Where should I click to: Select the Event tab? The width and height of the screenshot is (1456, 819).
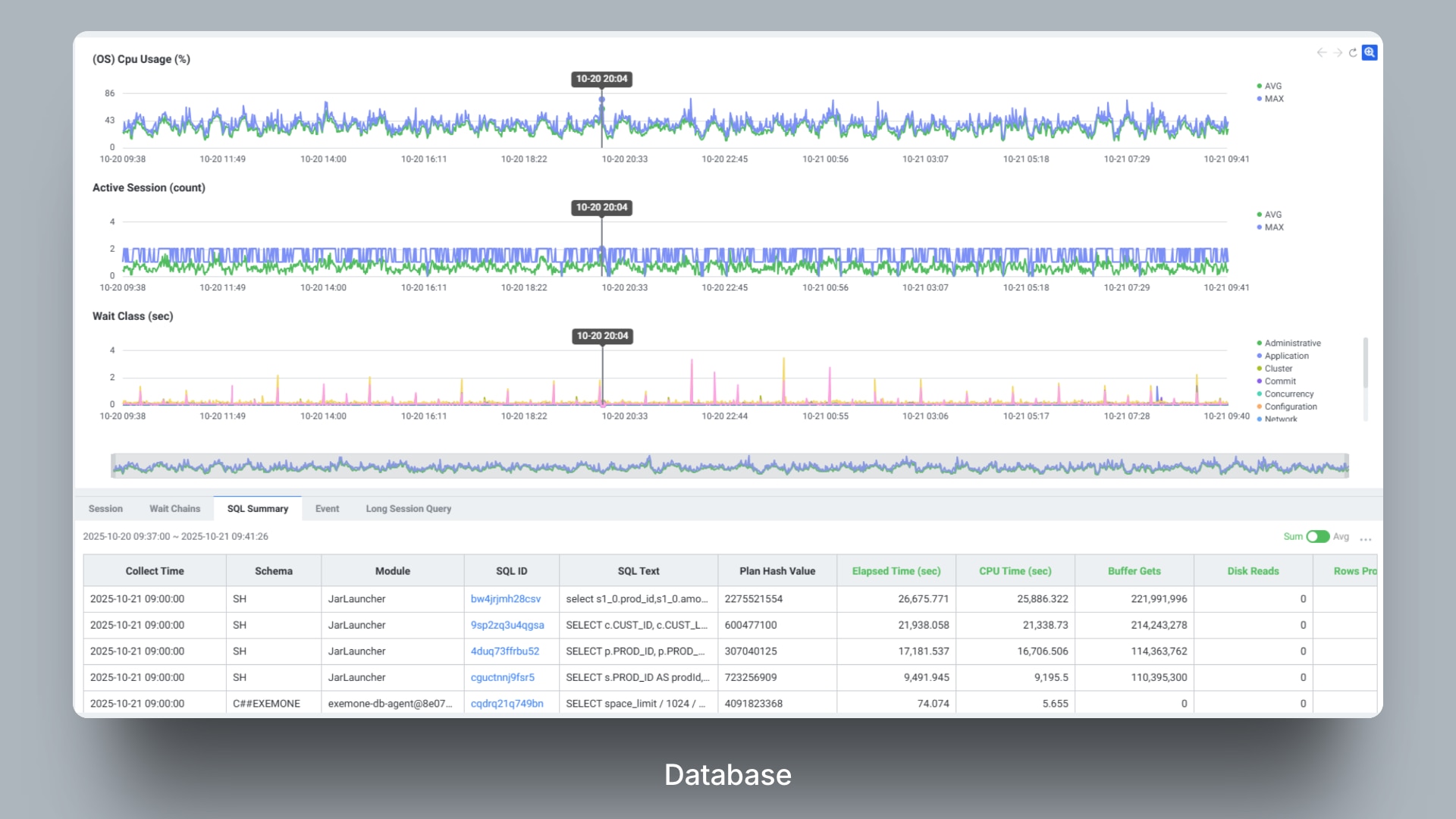tap(327, 509)
